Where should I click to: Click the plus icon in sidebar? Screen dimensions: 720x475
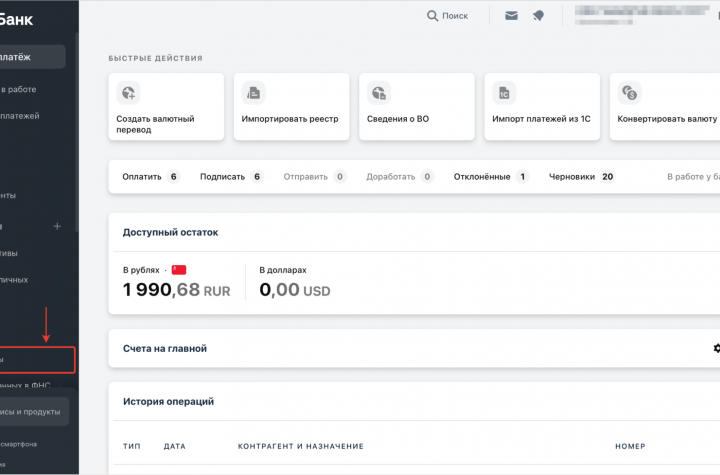pos(57,226)
